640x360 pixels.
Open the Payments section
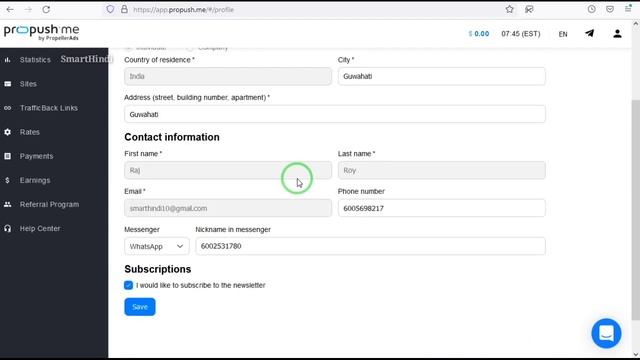click(36, 156)
